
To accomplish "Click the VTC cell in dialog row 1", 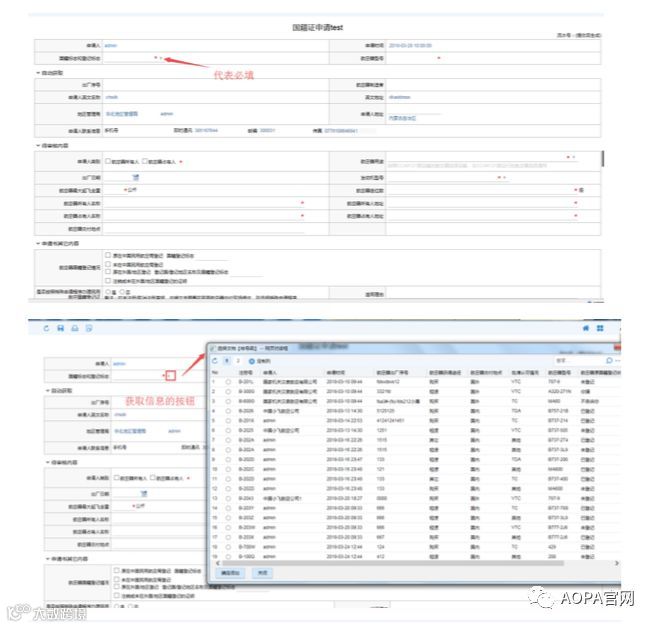I will pyautogui.click(x=516, y=382).
